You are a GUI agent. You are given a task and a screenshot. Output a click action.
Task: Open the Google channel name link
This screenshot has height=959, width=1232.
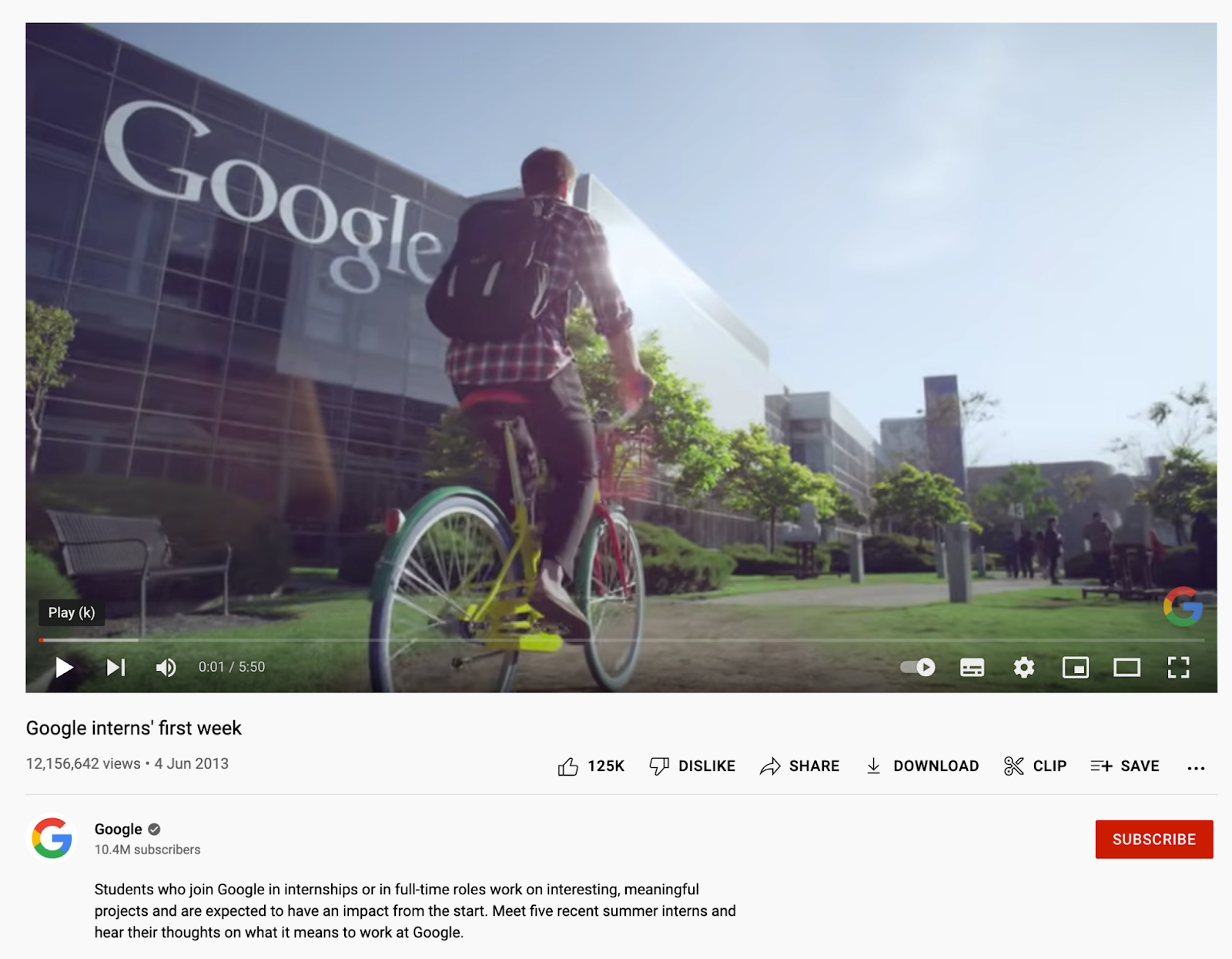118,830
